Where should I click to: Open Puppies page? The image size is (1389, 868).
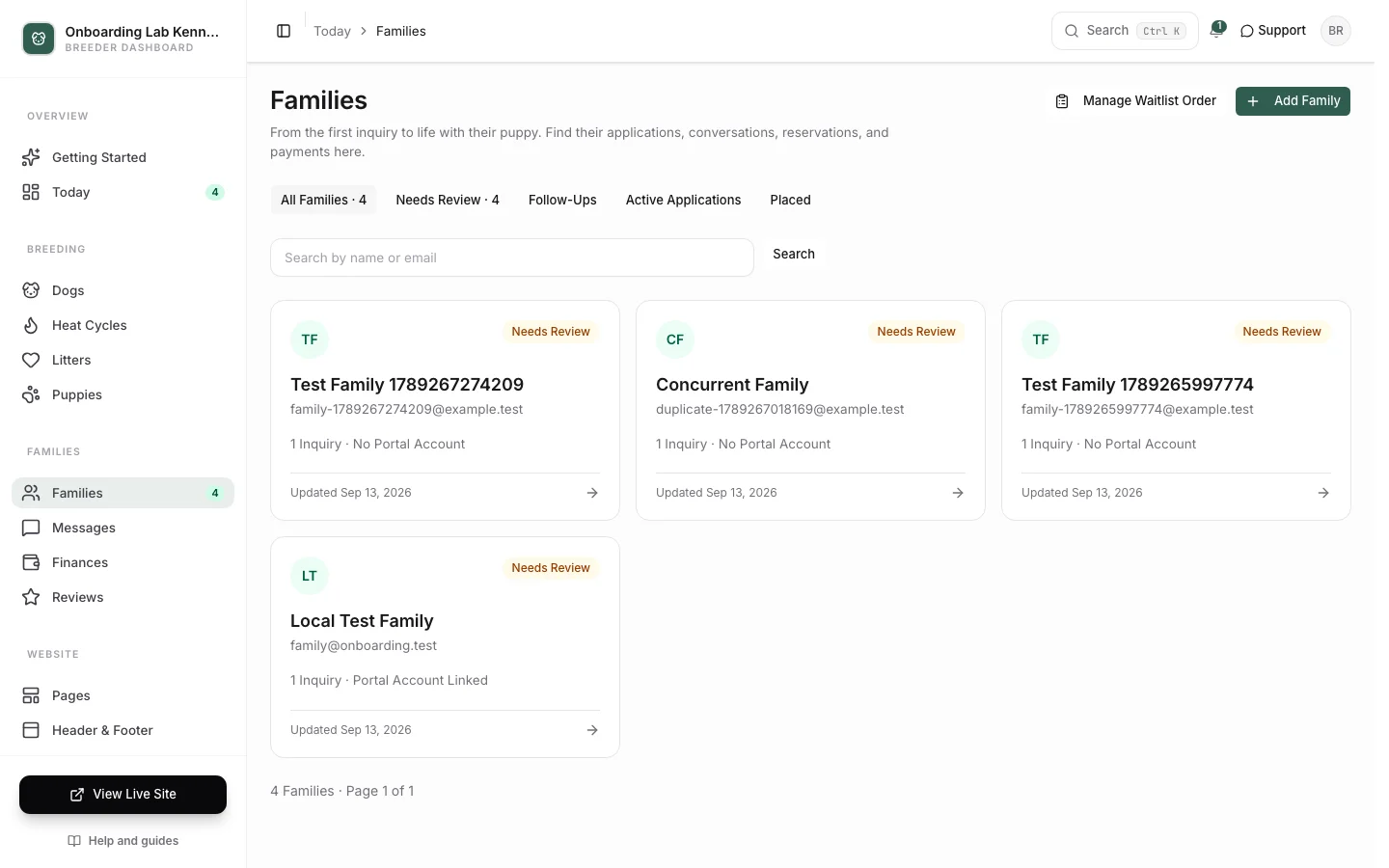[x=123, y=394]
